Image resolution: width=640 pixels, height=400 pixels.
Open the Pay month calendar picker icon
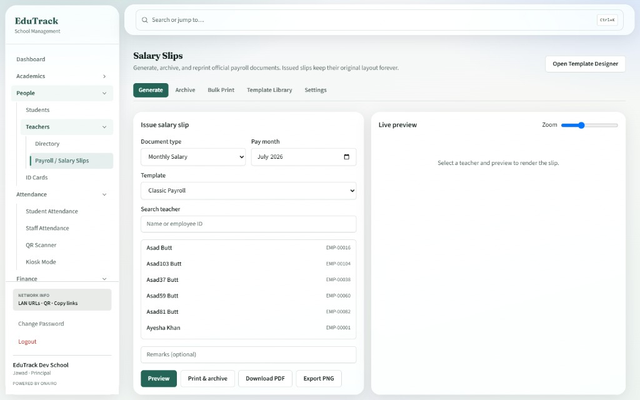click(347, 157)
